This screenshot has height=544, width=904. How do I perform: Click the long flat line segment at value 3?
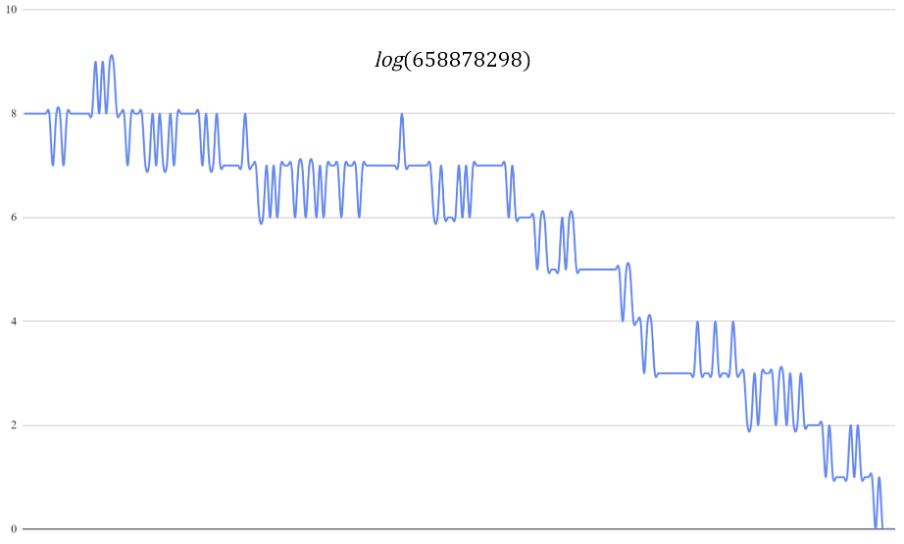674,373
